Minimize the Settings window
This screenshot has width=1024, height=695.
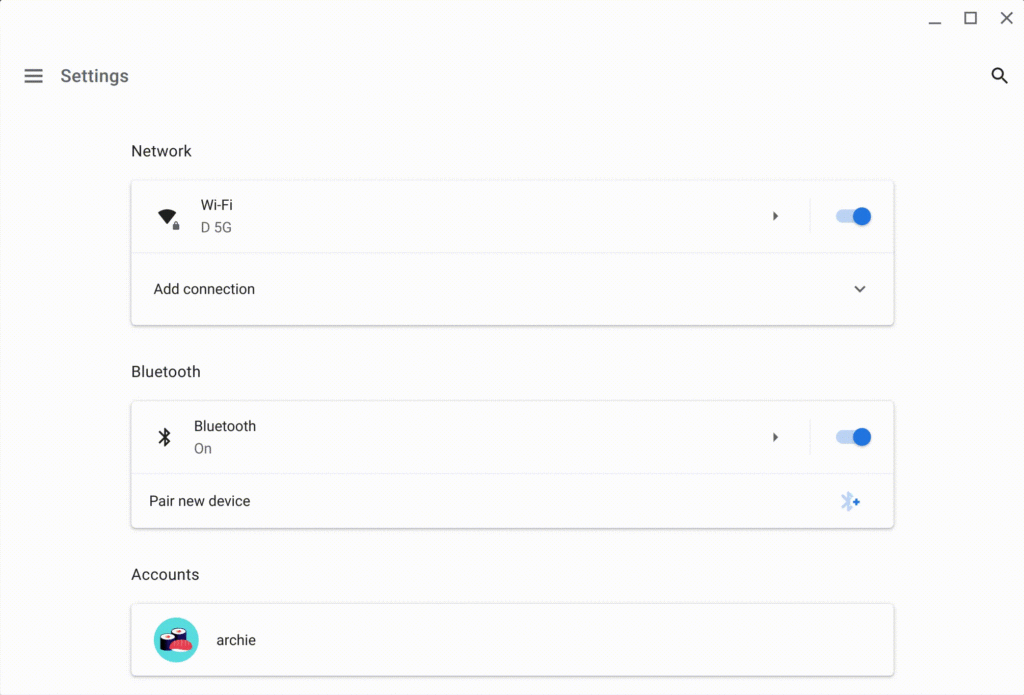[x=935, y=19]
